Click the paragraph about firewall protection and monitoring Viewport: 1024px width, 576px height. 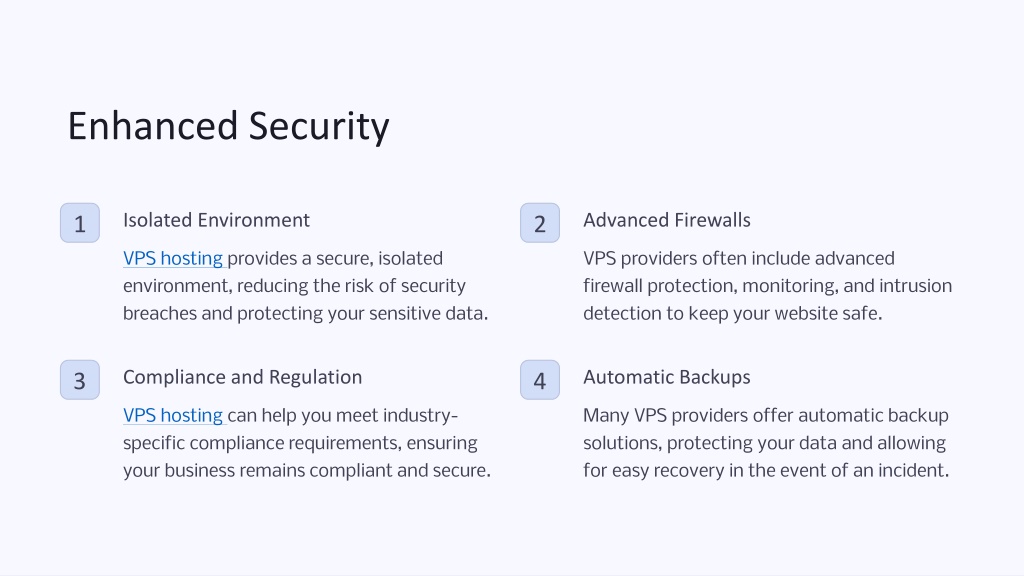pyautogui.click(x=767, y=286)
